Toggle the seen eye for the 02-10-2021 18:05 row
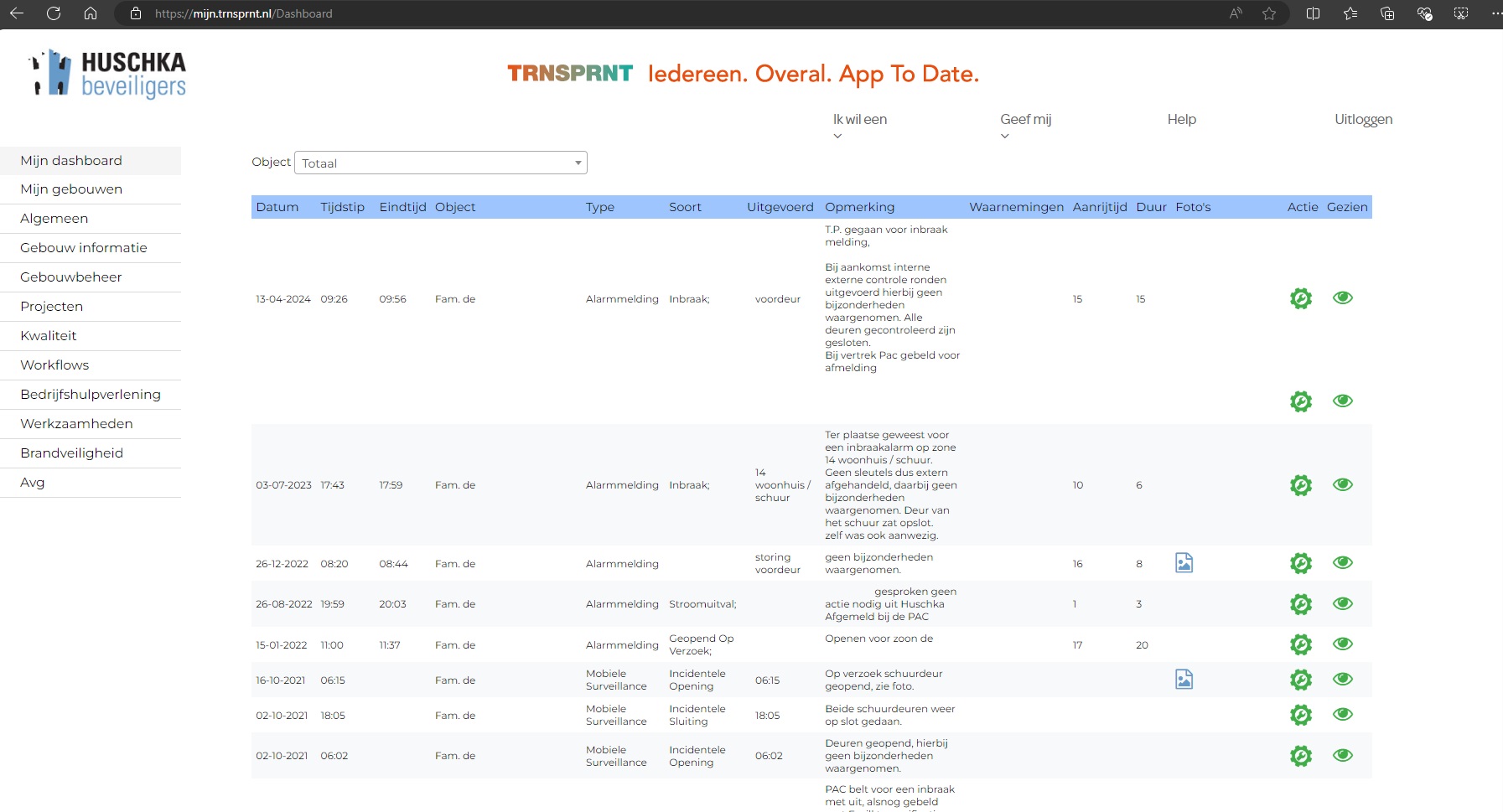This screenshot has width=1503, height=812. (x=1343, y=714)
